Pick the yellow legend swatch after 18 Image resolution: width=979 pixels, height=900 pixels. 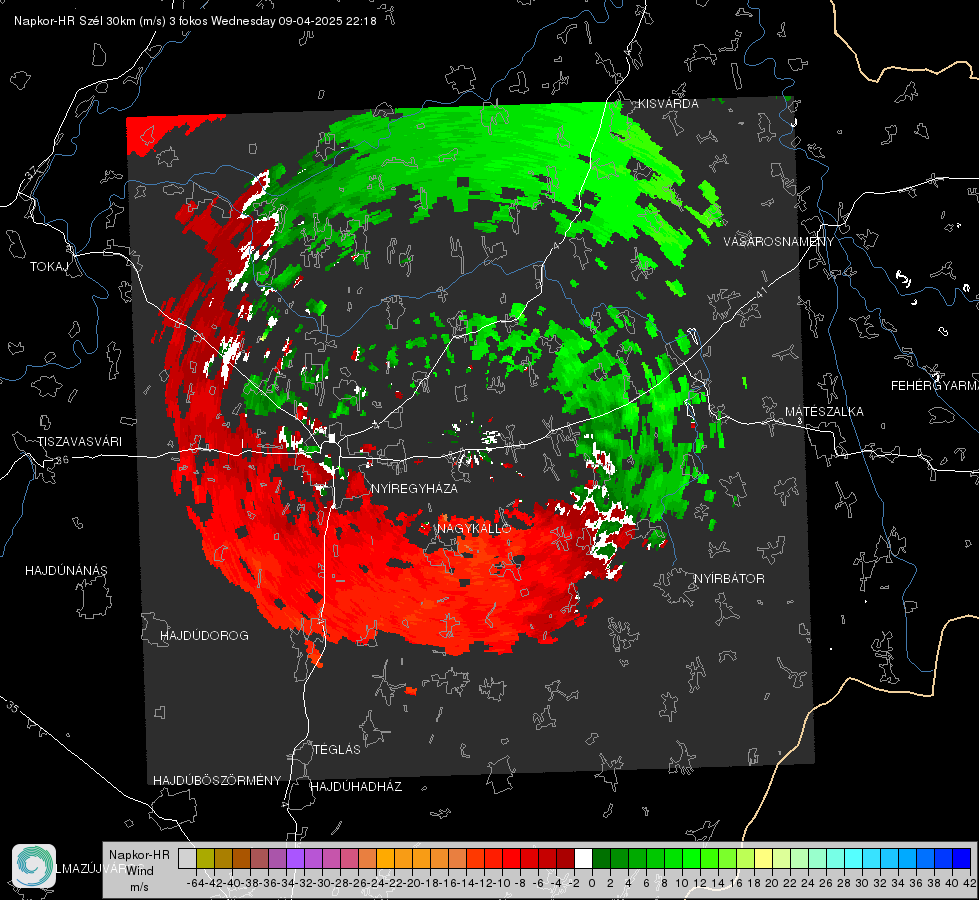point(764,858)
